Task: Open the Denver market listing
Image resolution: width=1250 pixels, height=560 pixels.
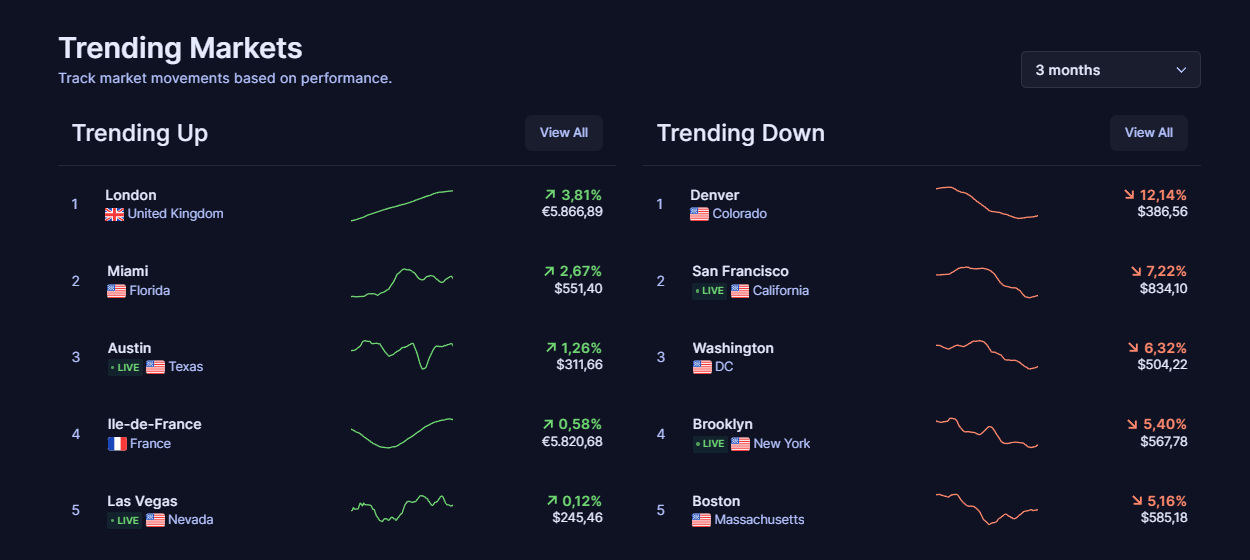Action: [922, 204]
